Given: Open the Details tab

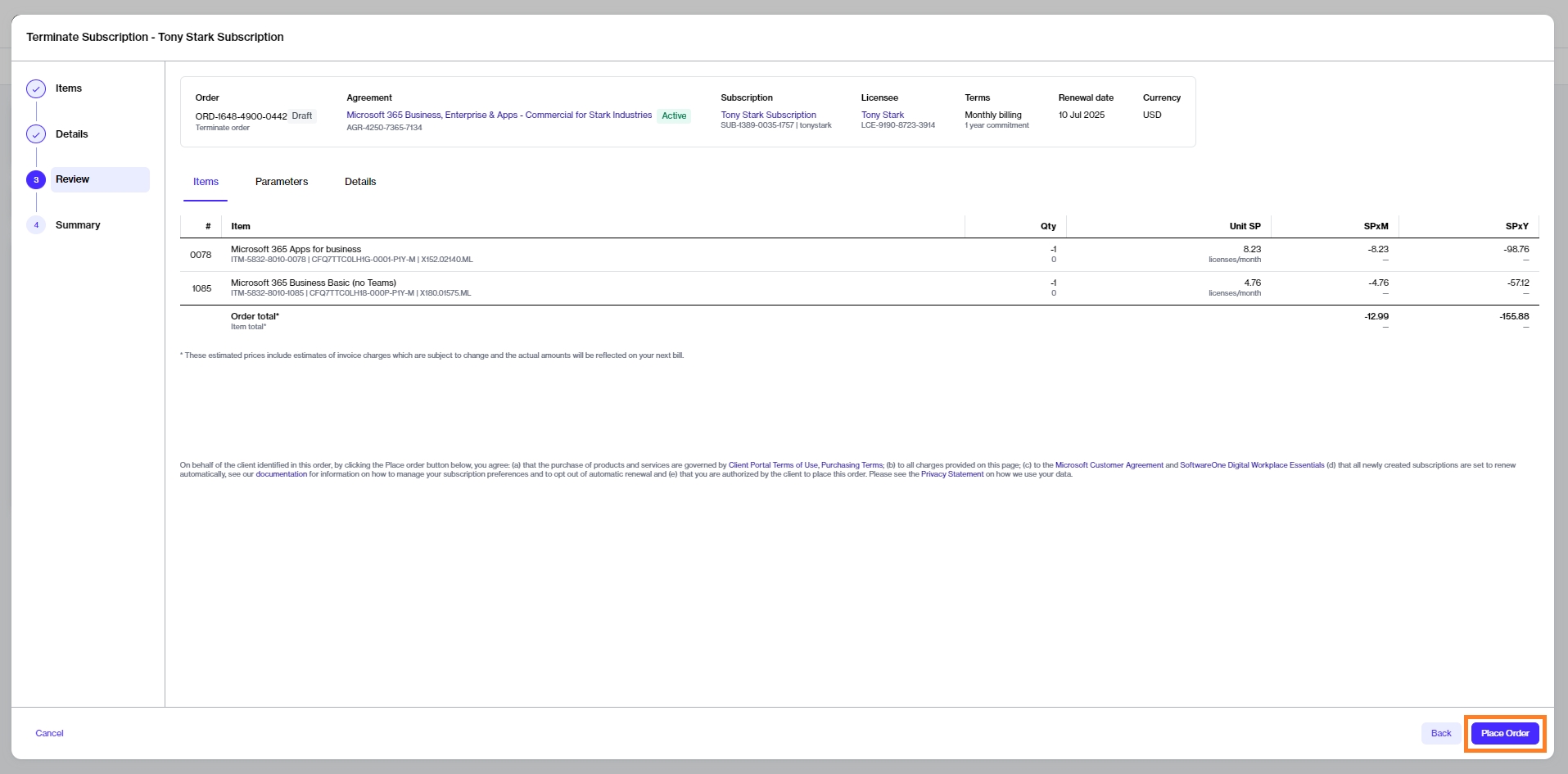Looking at the screenshot, I should [360, 182].
